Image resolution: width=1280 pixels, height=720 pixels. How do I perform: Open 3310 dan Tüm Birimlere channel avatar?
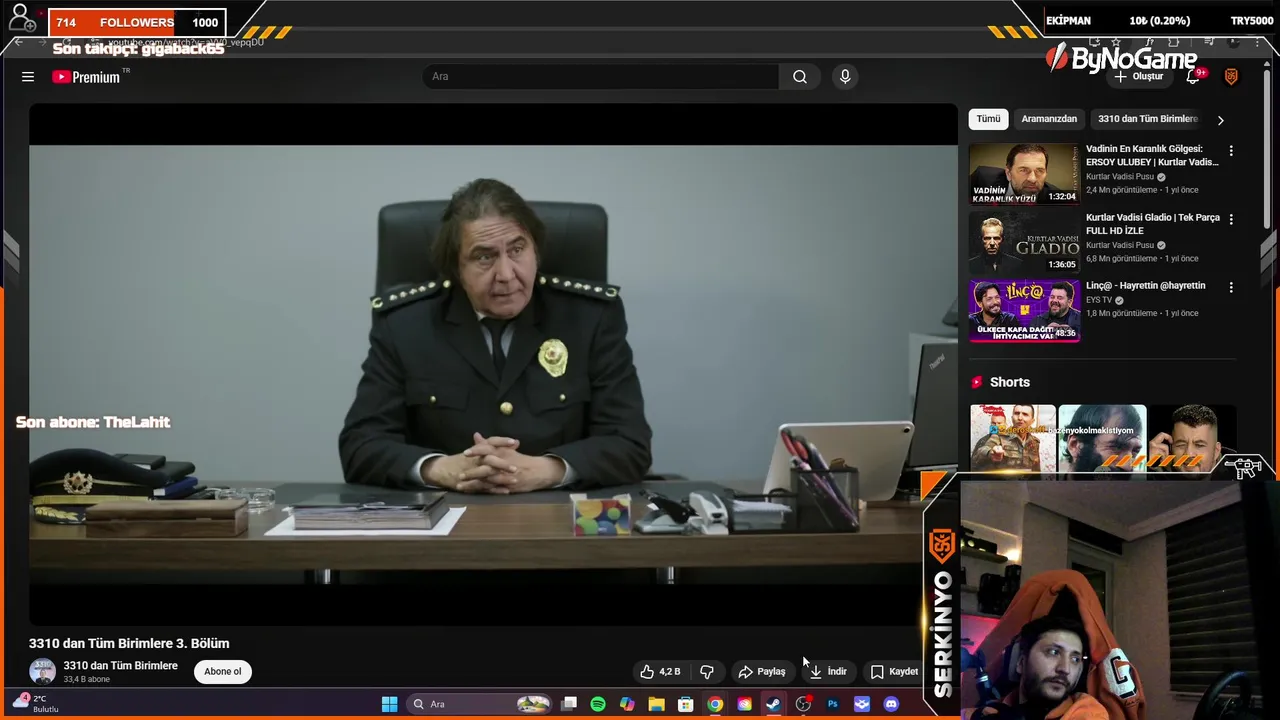(x=42, y=672)
